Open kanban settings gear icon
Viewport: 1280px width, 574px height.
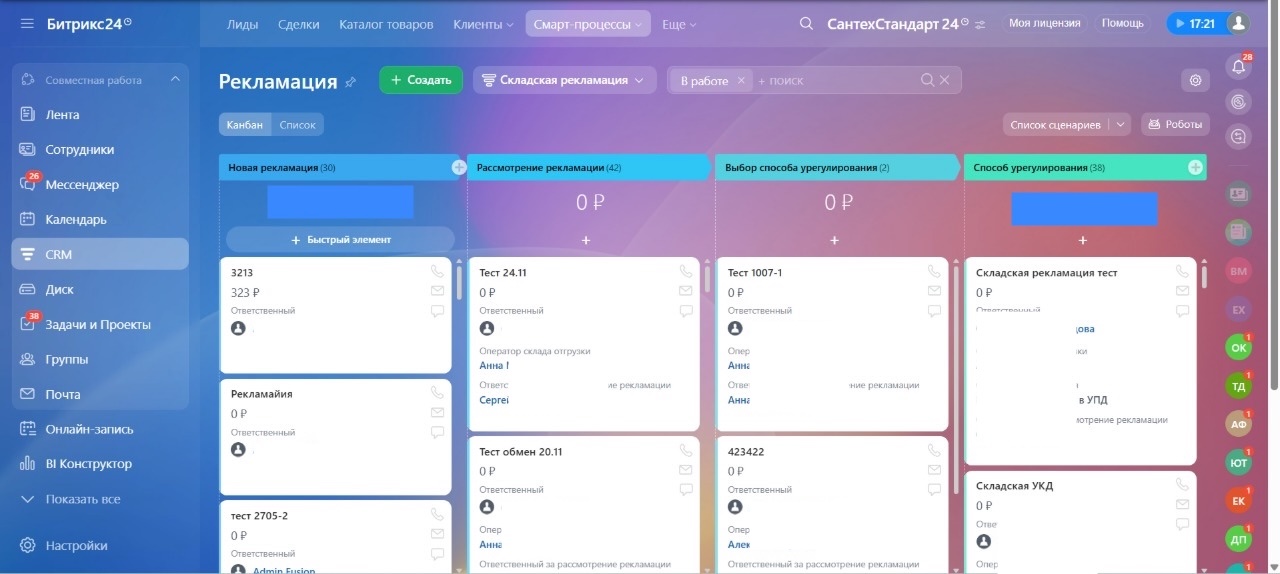1193,81
